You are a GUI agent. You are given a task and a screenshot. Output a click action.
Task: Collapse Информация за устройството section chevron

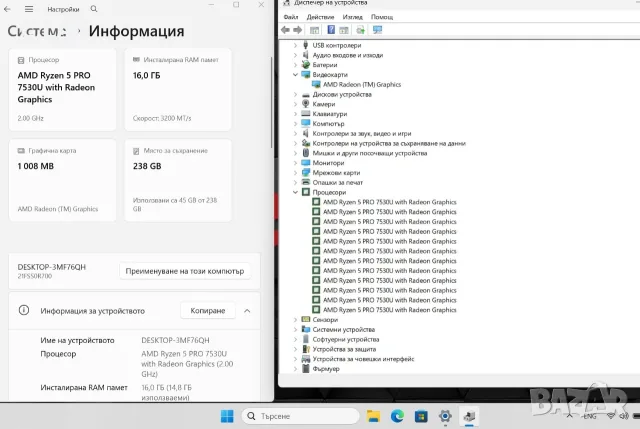pos(247,311)
